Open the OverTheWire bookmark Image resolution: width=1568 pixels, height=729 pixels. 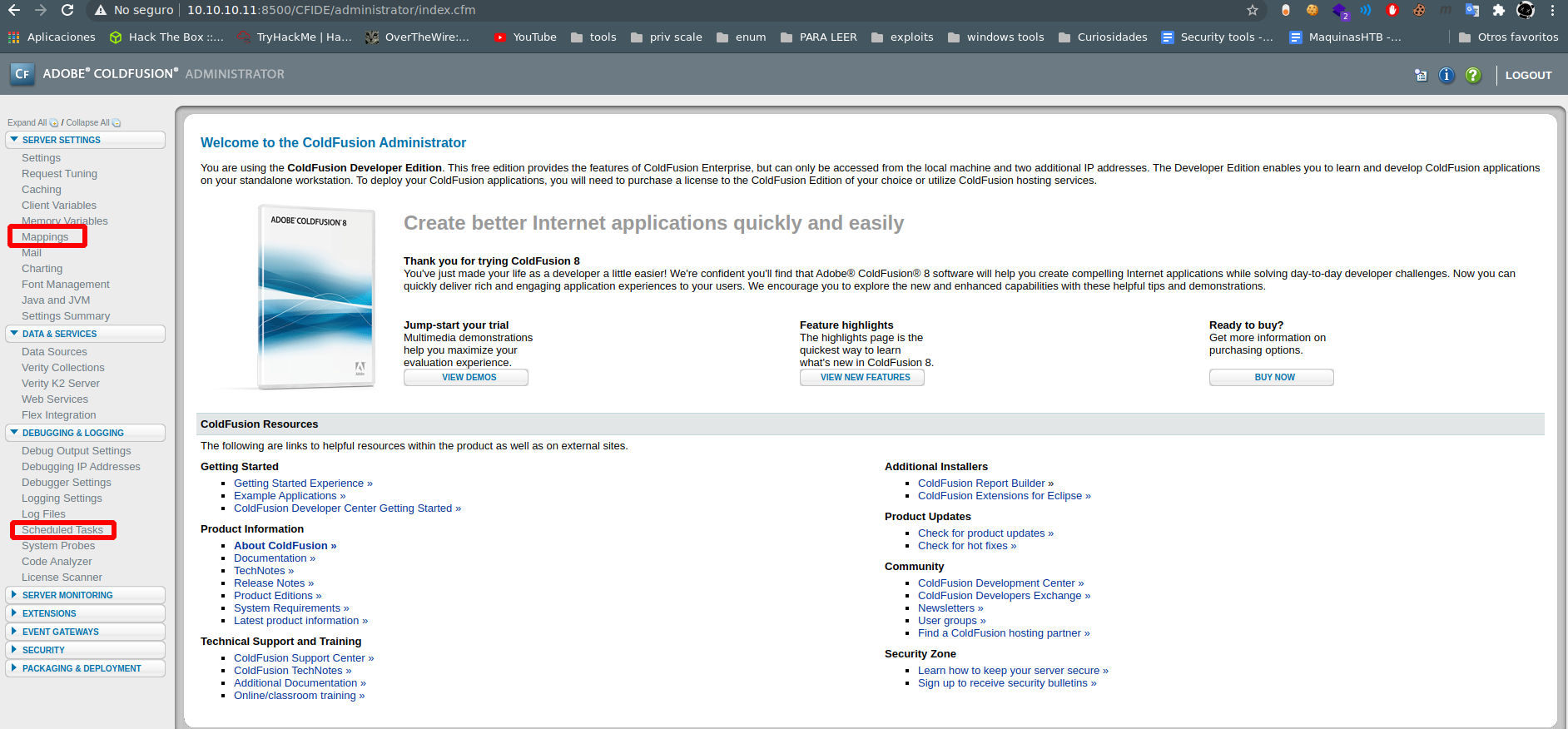(417, 37)
